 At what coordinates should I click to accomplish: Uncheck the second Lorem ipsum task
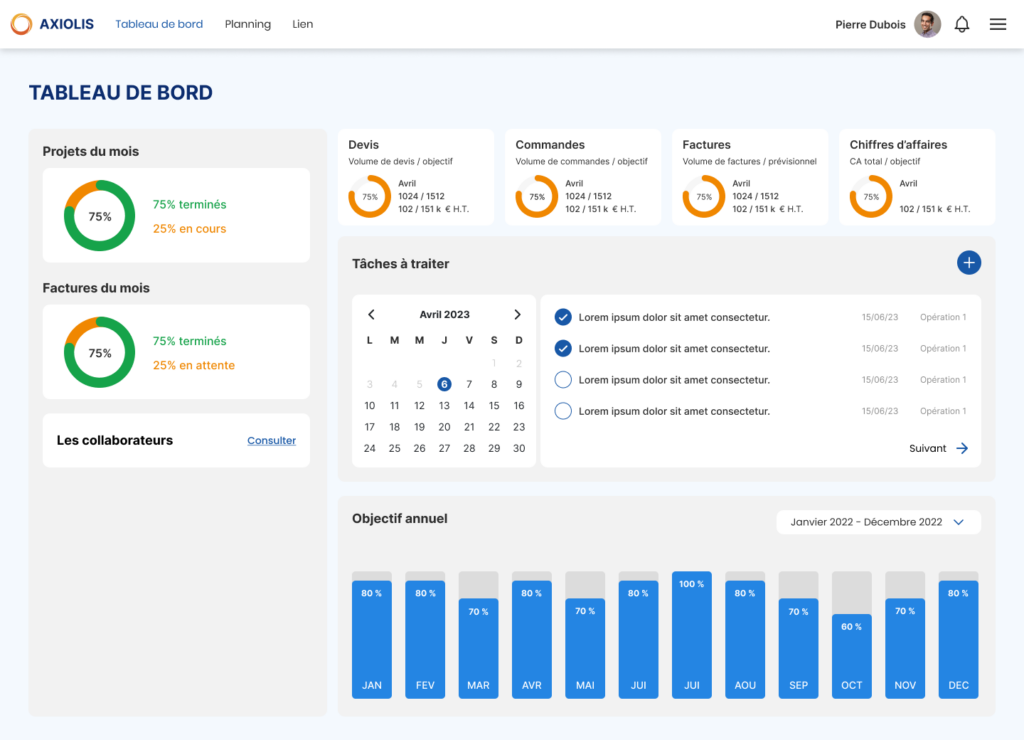[x=563, y=349]
